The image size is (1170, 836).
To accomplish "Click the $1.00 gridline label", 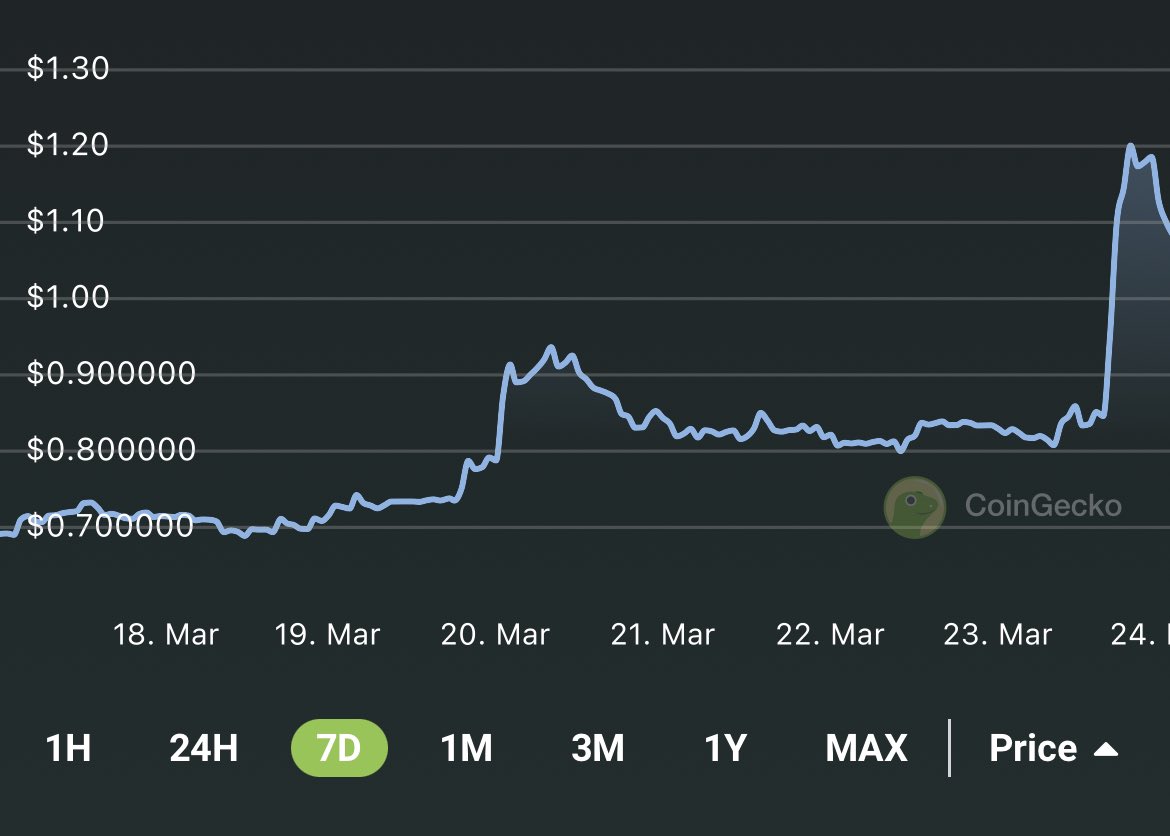I will pyautogui.click(x=68, y=296).
